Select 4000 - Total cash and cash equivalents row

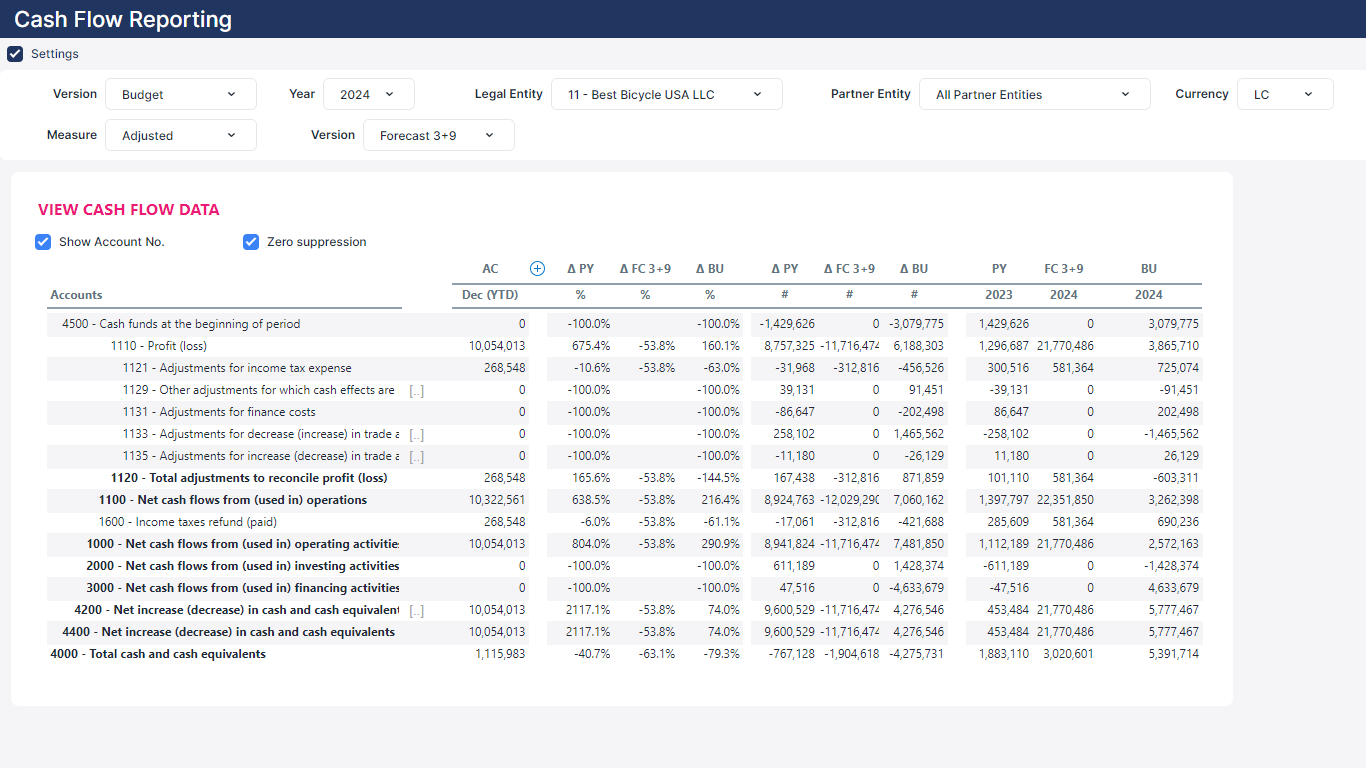point(158,654)
